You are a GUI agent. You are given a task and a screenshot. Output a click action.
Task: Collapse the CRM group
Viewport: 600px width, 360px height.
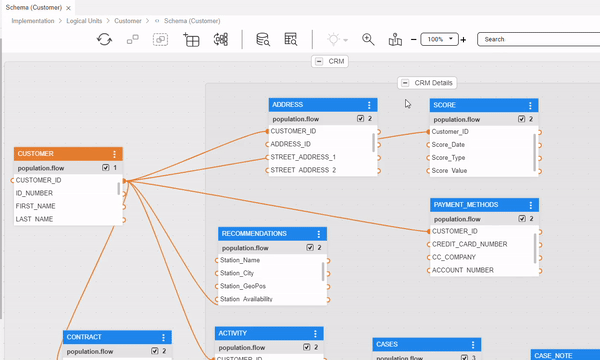pyautogui.click(x=319, y=61)
